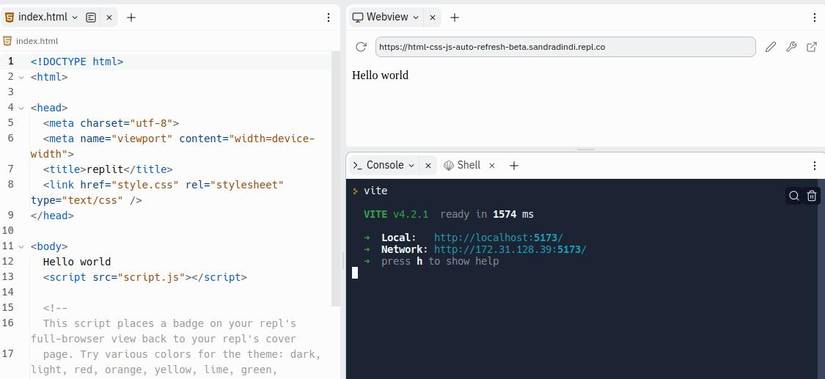The height and width of the screenshot is (379, 825).
Task: Expand the index.html tab dropdown chevron
Action: point(75,17)
